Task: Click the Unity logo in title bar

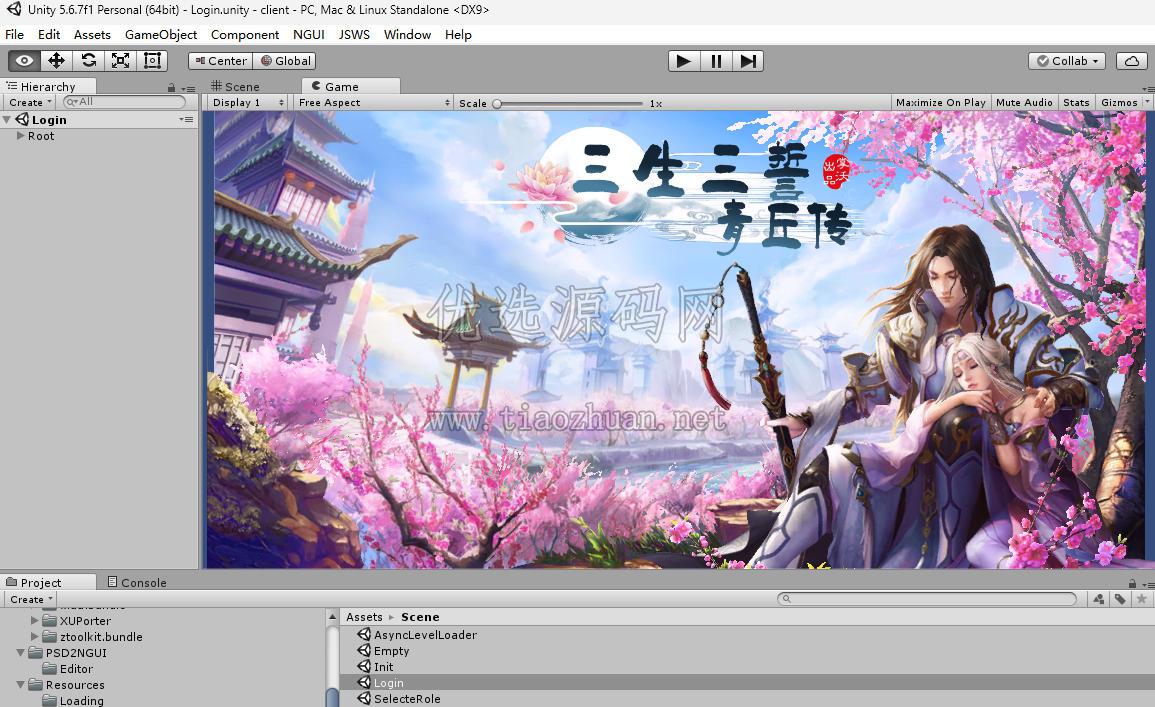Action: [x=14, y=9]
